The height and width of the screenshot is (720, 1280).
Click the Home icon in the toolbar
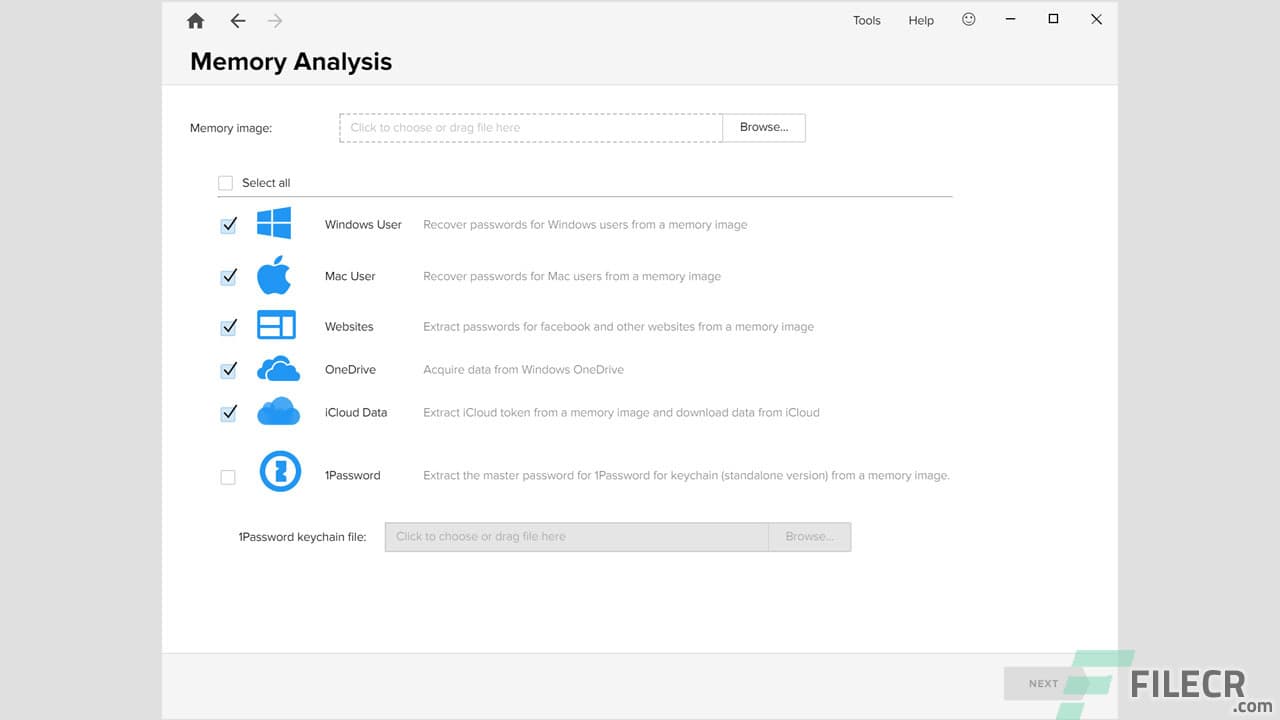pyautogui.click(x=195, y=20)
